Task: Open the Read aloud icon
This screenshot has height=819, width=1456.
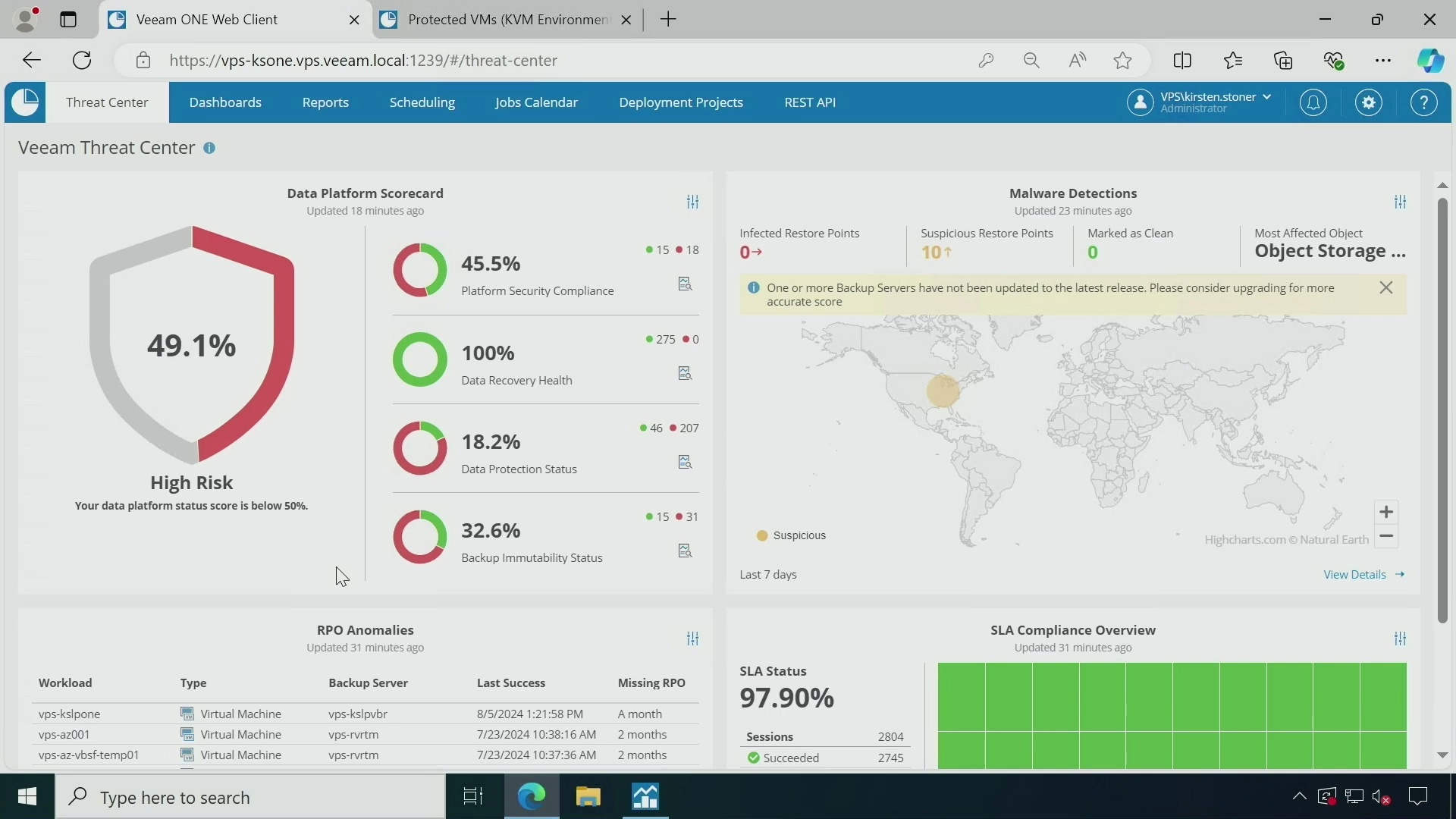Action: pyautogui.click(x=1078, y=61)
